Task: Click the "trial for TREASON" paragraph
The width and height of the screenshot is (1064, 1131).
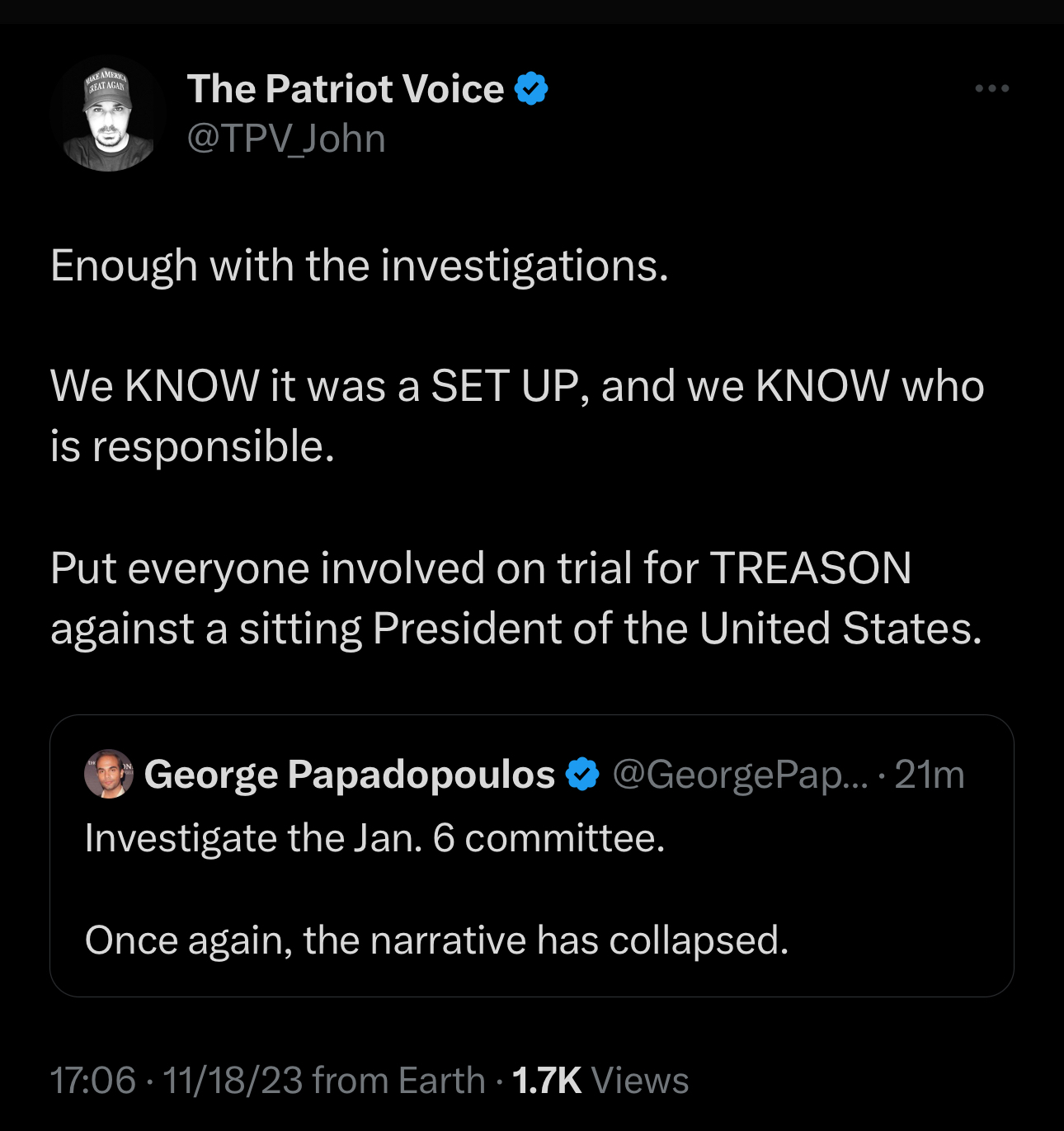Action: (x=516, y=598)
